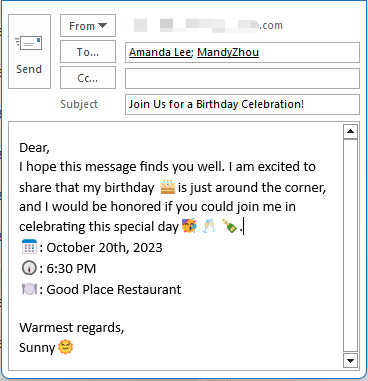This screenshot has height=381, width=368.
Task: Click the Subject text field
Action: 242,104
